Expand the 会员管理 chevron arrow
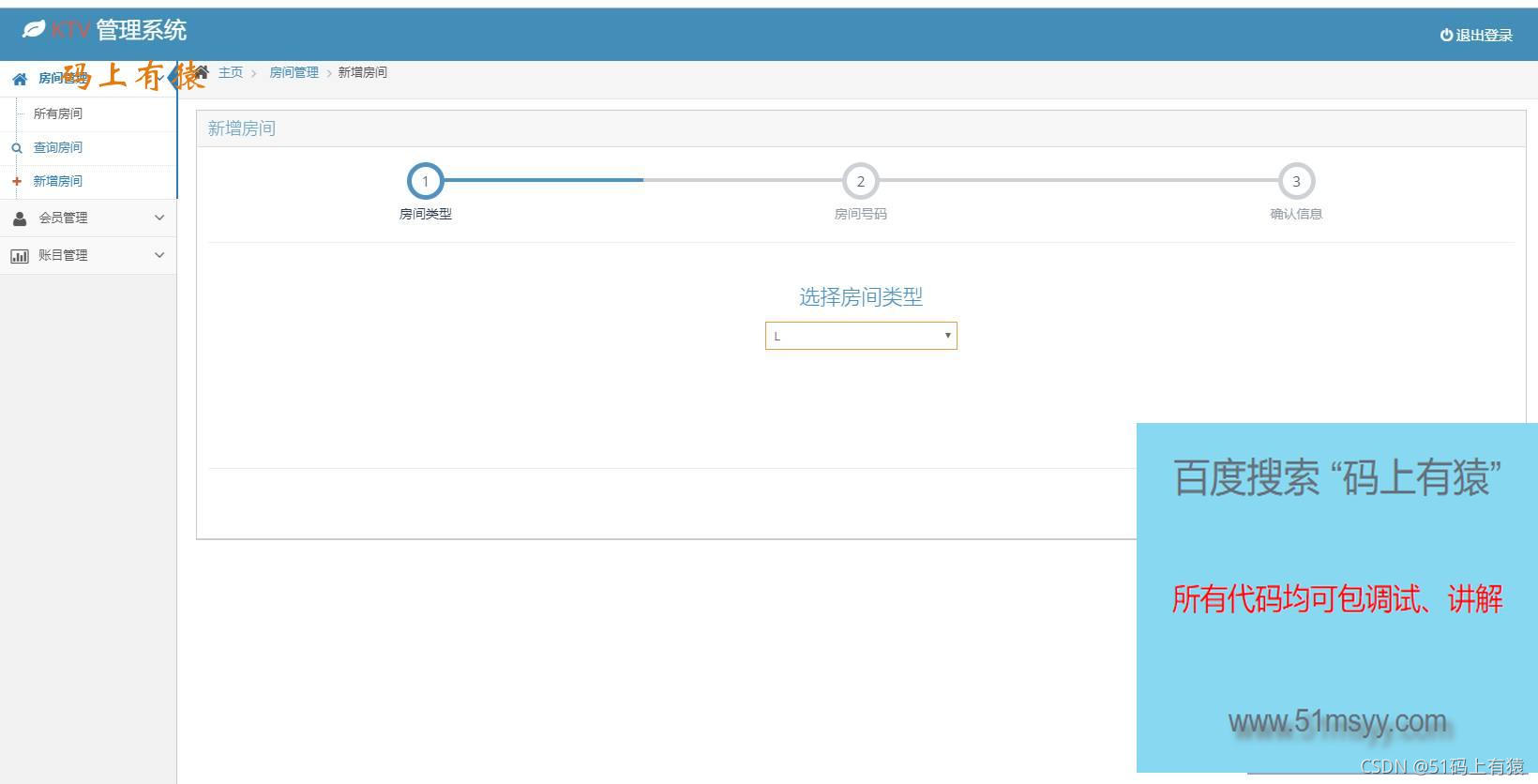This screenshot has width=1538, height=784. coord(159,218)
